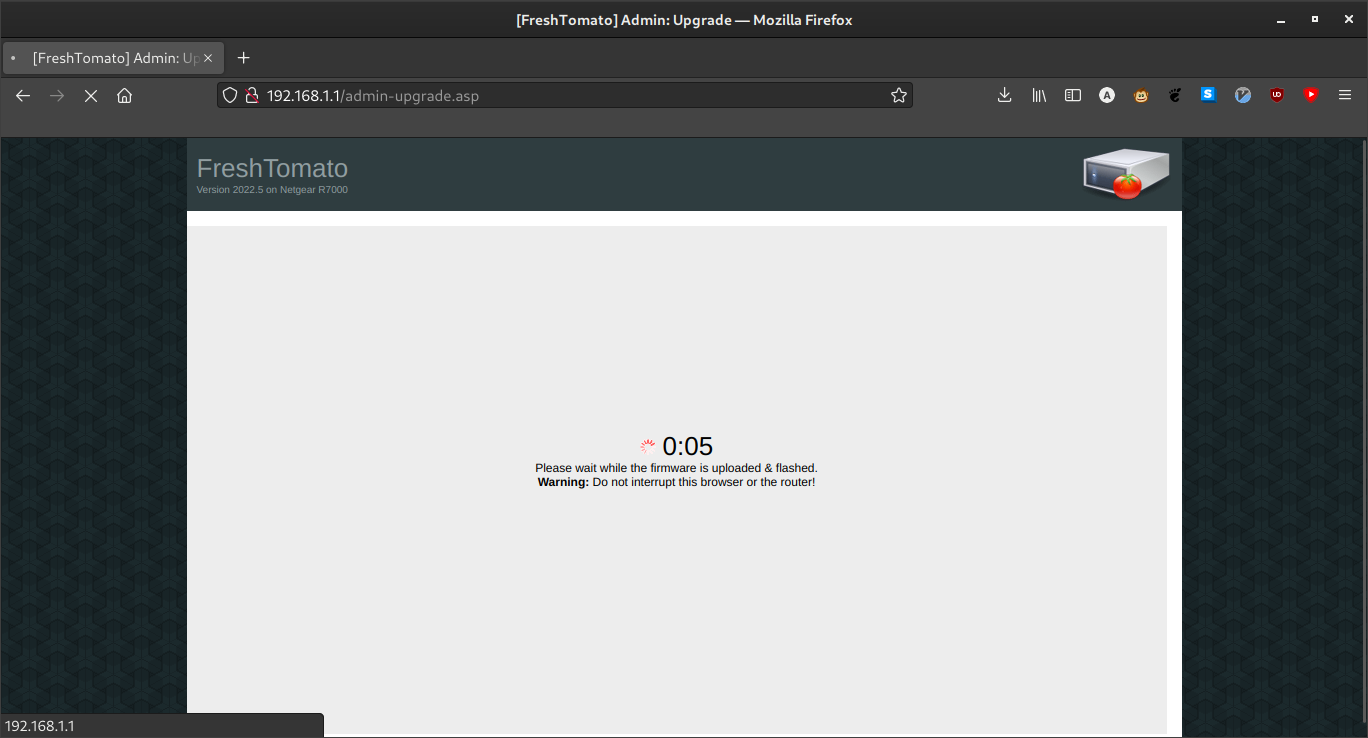Close the Firefox window

(x=1348, y=19)
